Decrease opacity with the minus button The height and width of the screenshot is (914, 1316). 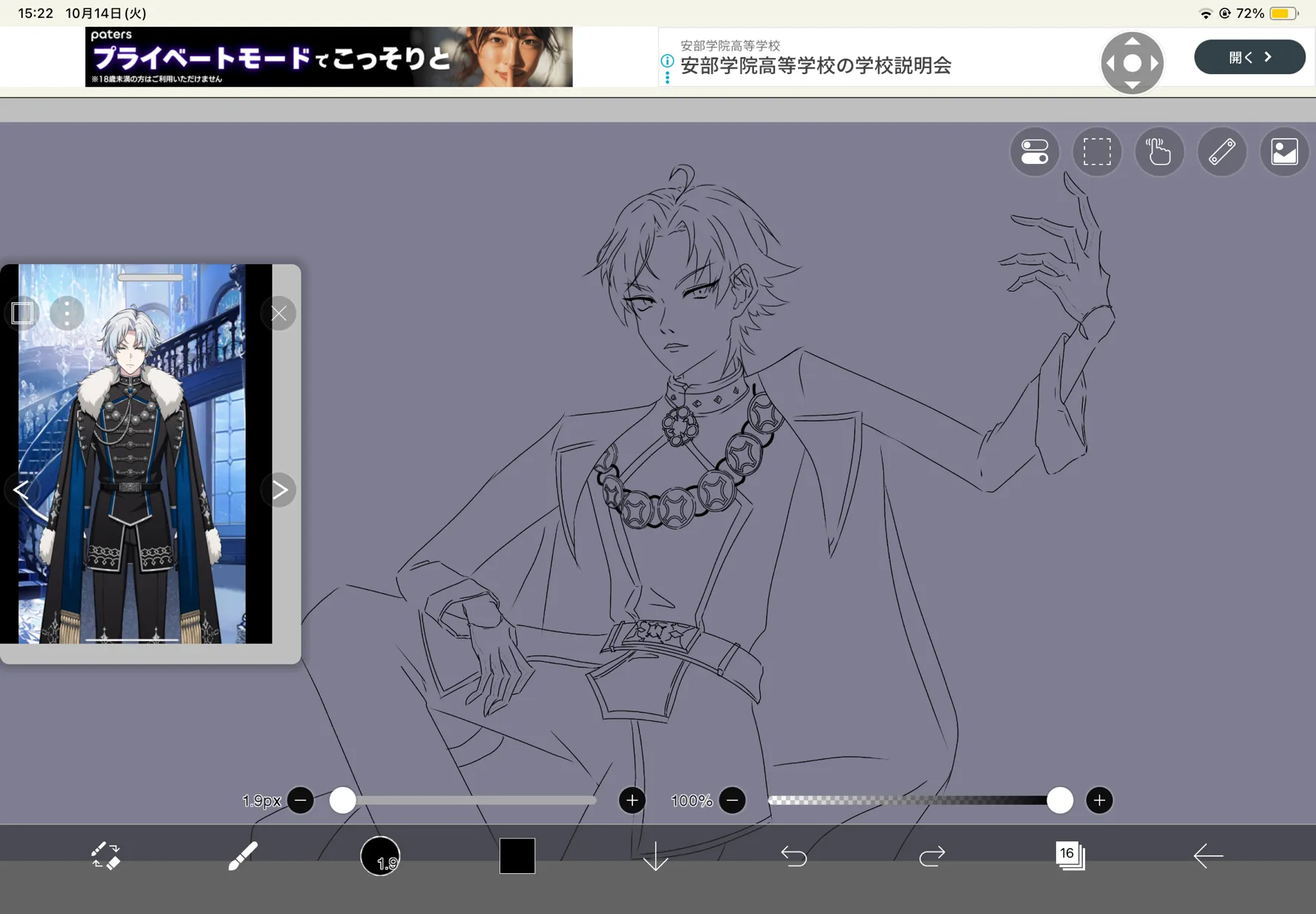pos(733,800)
